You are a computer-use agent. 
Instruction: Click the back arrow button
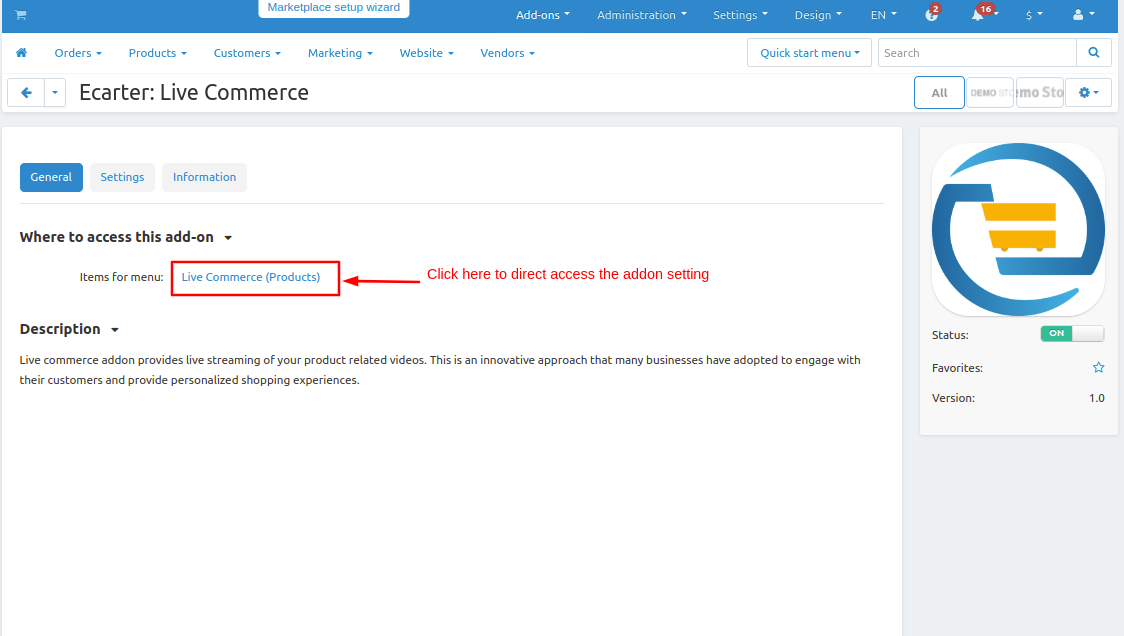tap(27, 92)
